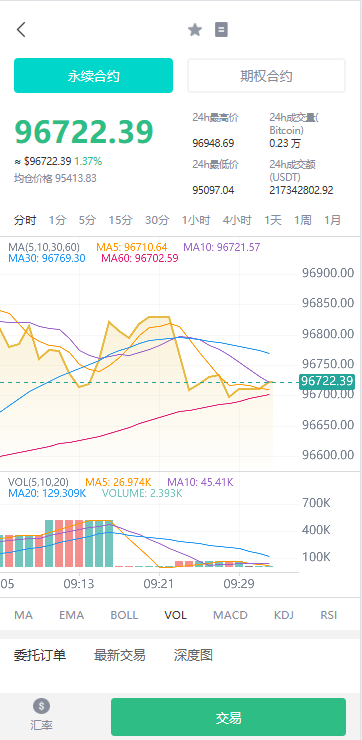Switch to 永续合约 tab

pos(93,76)
